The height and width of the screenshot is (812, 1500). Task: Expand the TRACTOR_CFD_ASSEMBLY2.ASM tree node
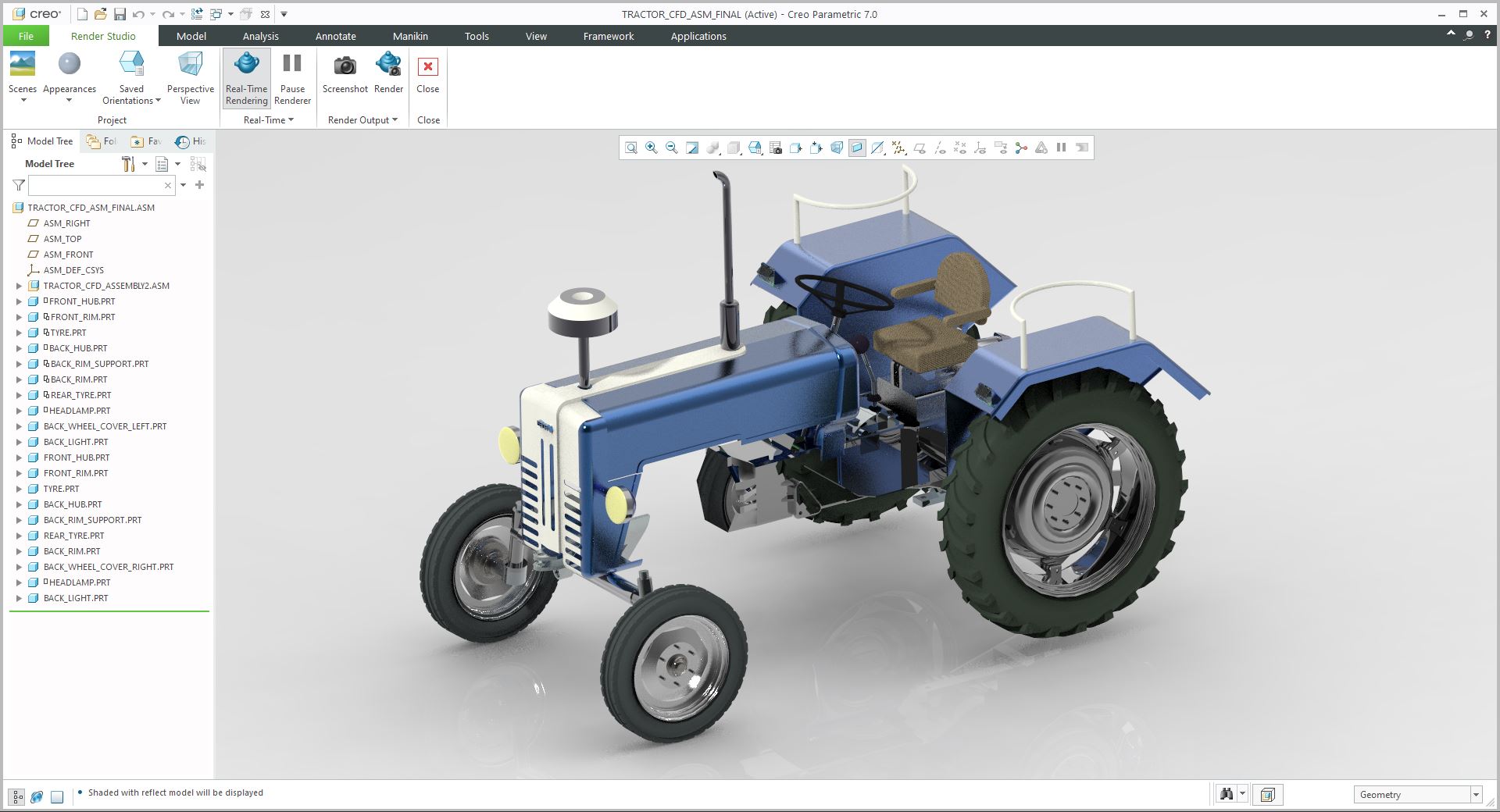(20, 286)
